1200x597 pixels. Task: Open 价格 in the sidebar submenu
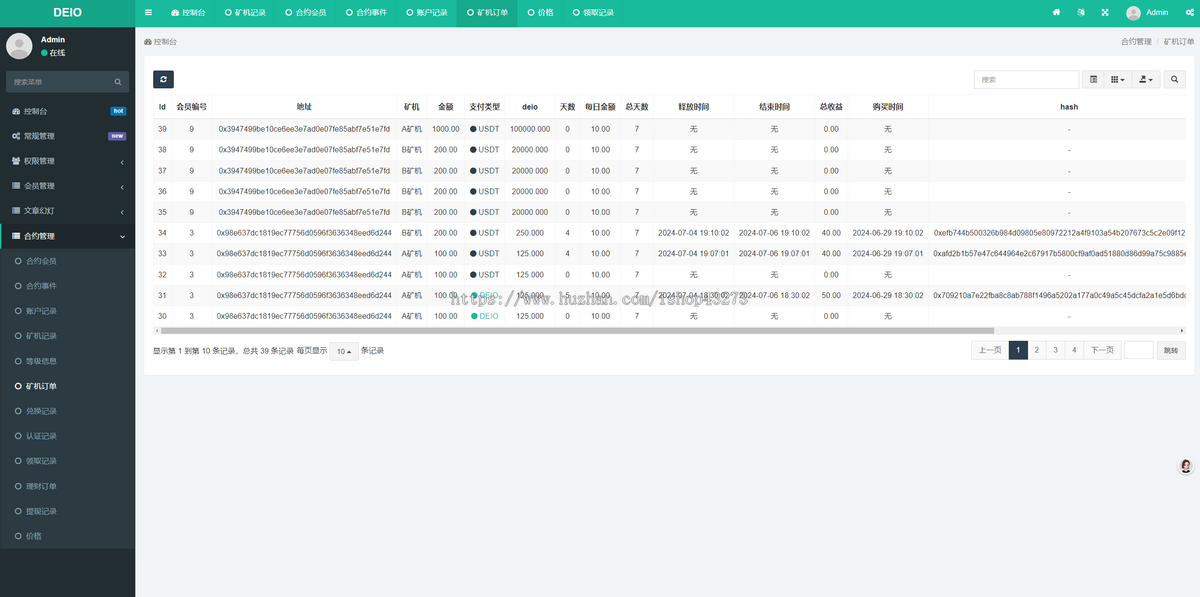click(67, 536)
